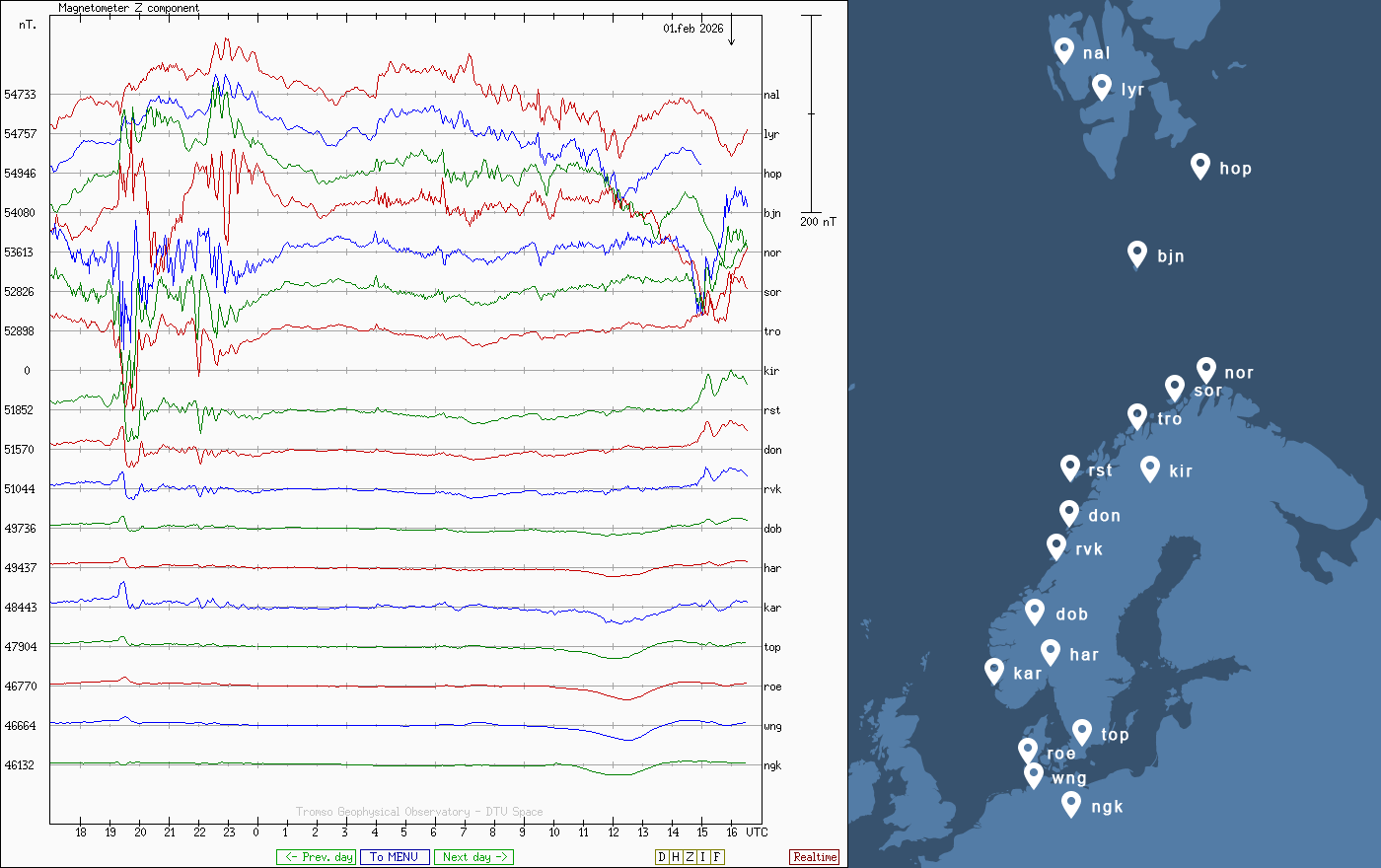Click the '200 nT' scale label

pos(818,221)
